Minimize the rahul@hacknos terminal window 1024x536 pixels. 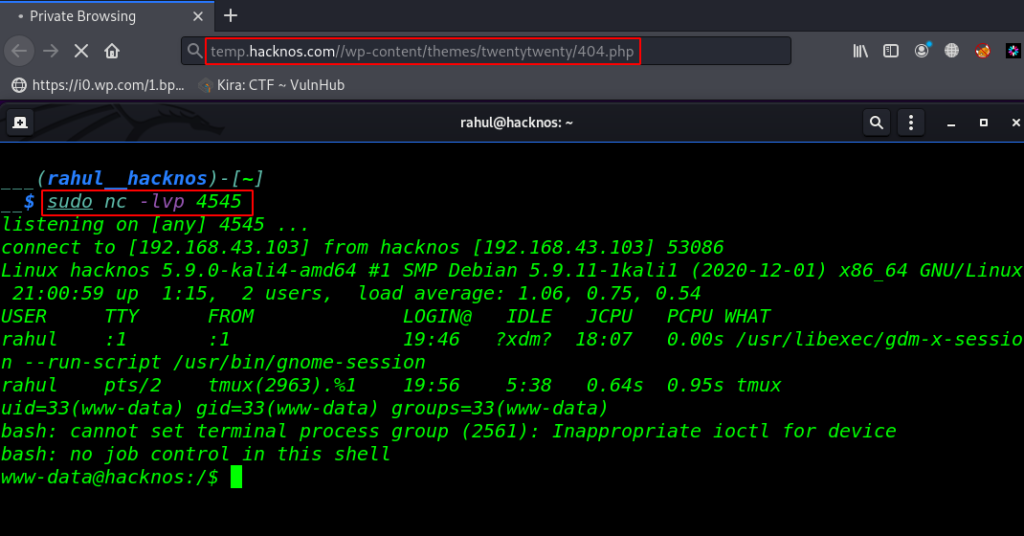click(951, 123)
